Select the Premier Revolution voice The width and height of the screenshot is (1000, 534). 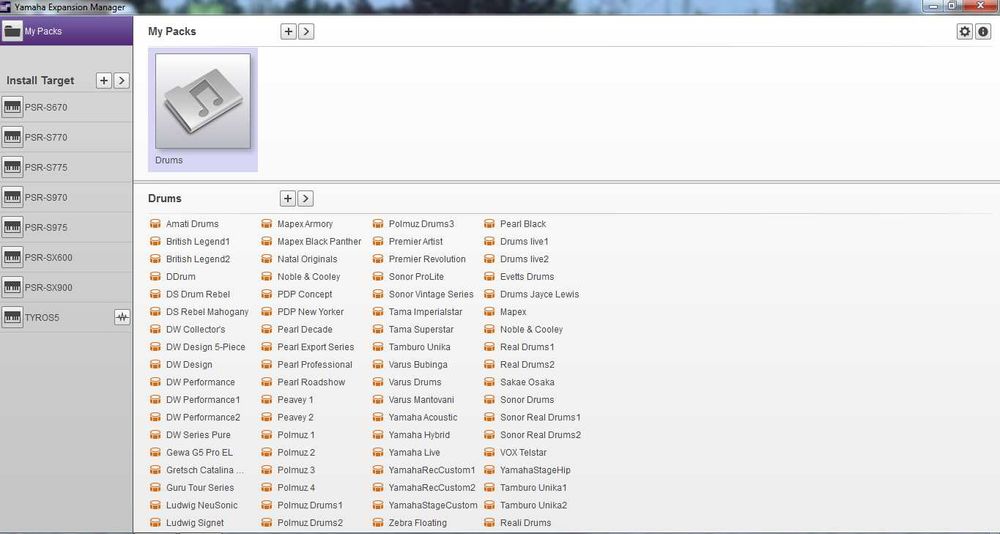point(427,259)
